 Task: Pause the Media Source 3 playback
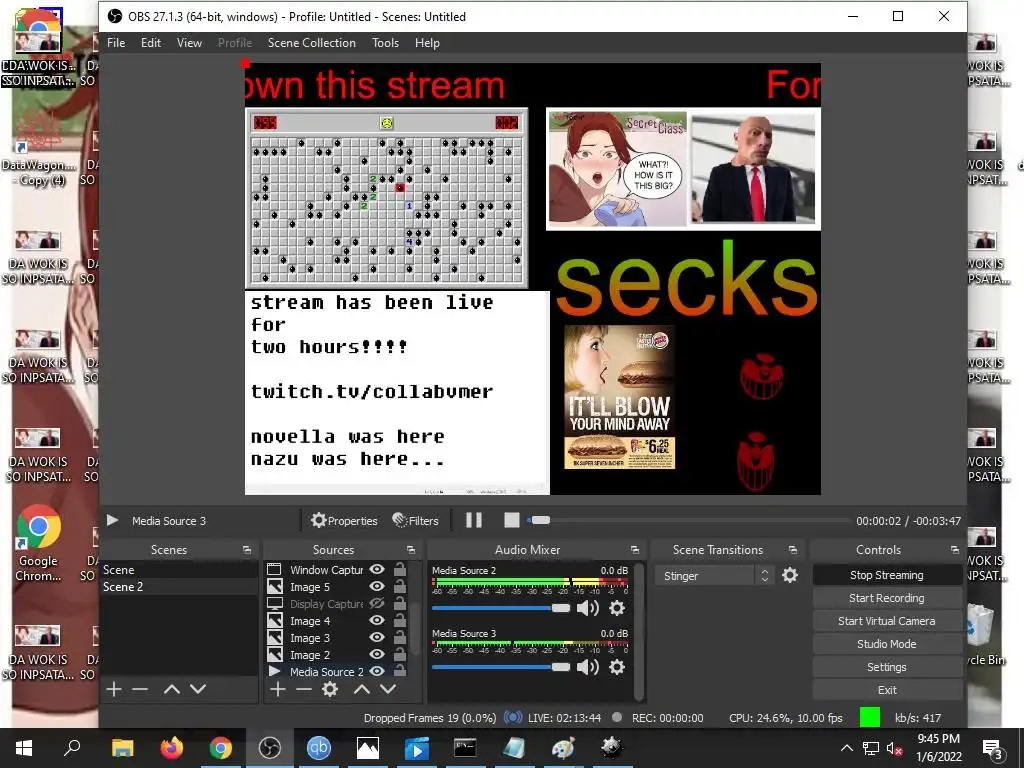click(473, 520)
